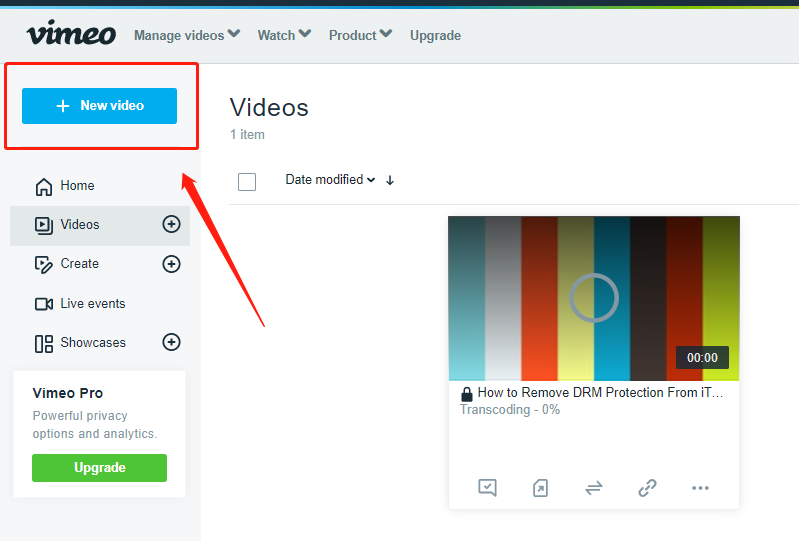Open the Date modified sort dropdown

(330, 180)
